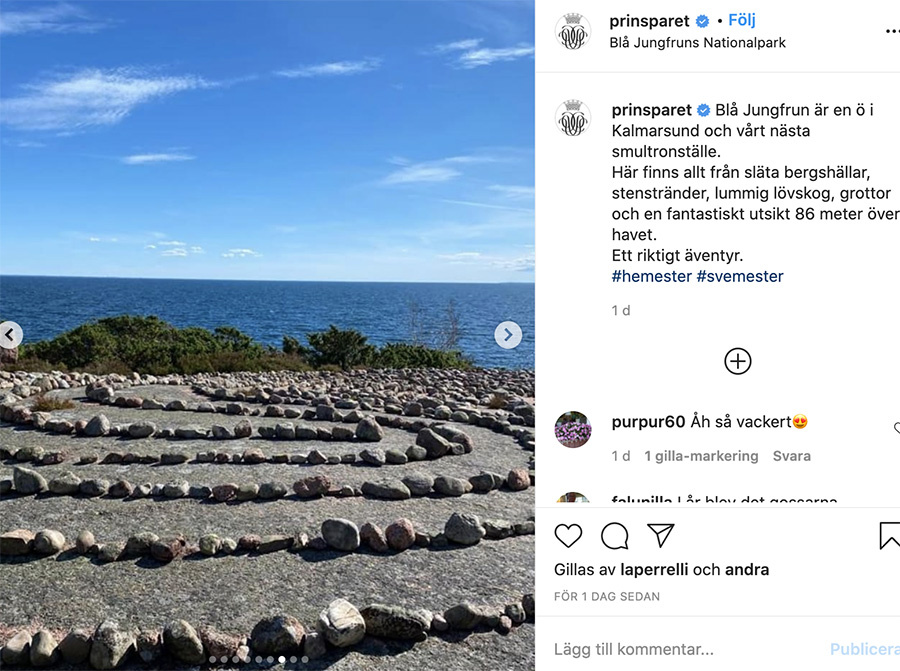Like purpur60's comment with small heart
Viewport: 900px width, 671px height.
tap(897, 428)
